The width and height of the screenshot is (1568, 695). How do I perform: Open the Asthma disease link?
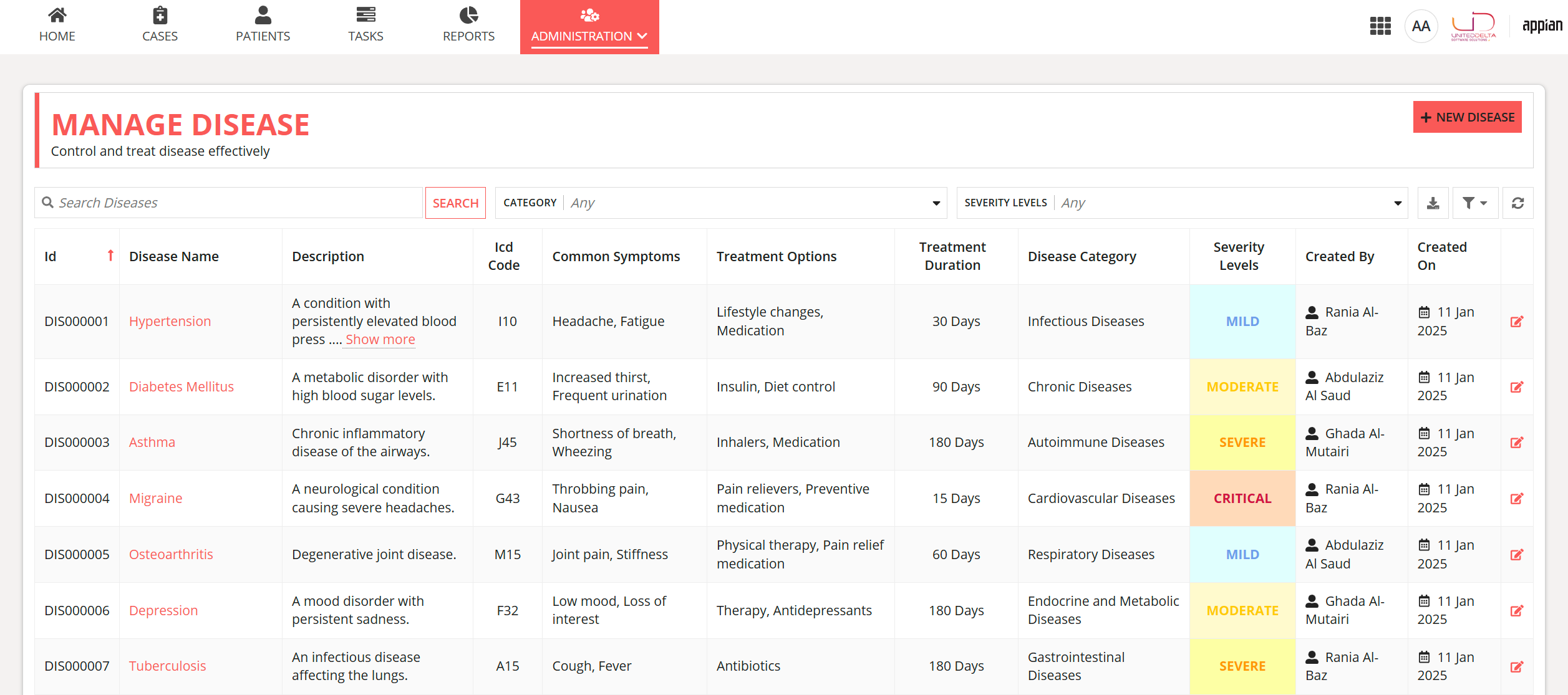[152, 443]
